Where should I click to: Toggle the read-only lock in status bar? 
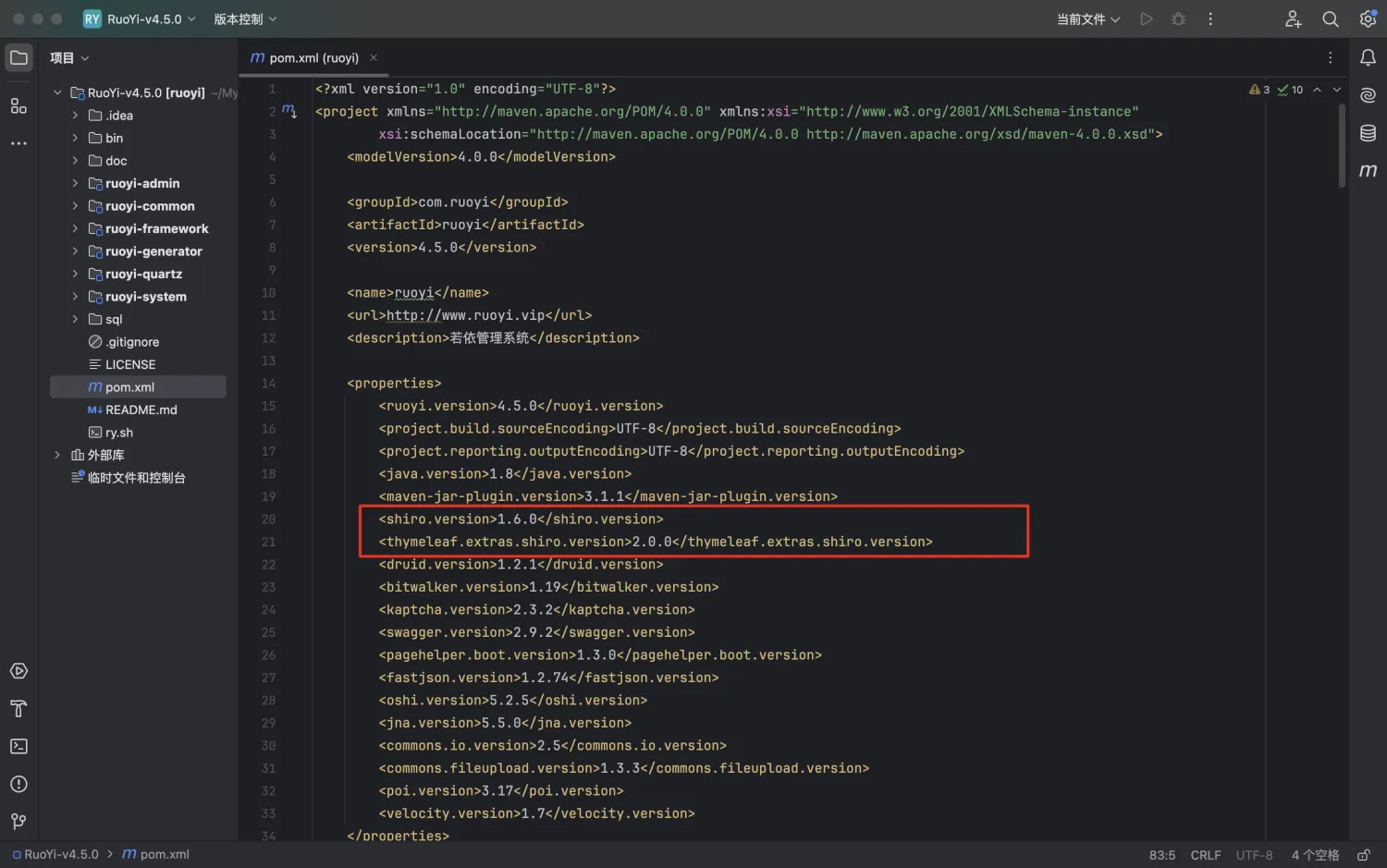point(1363,855)
